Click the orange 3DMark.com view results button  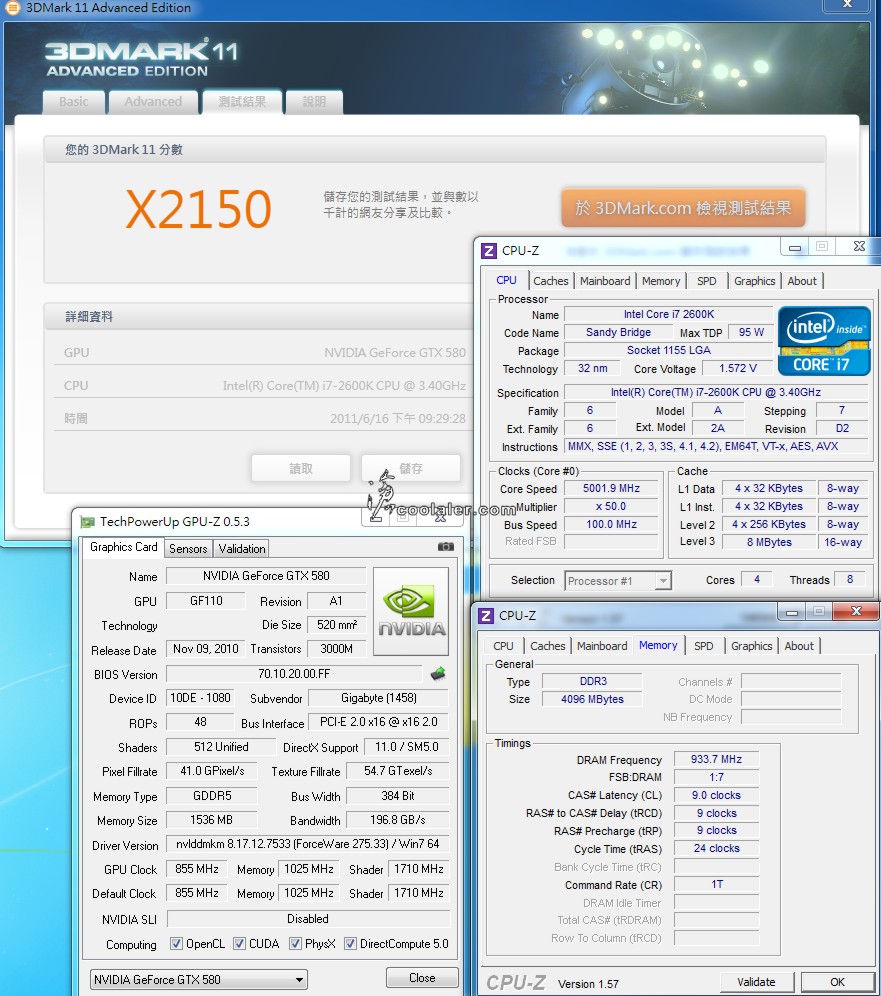(x=683, y=208)
